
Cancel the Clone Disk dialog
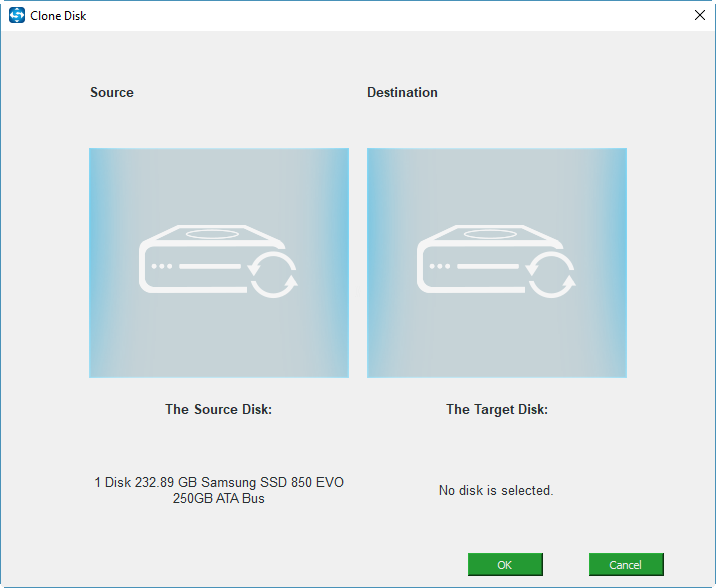(x=626, y=565)
